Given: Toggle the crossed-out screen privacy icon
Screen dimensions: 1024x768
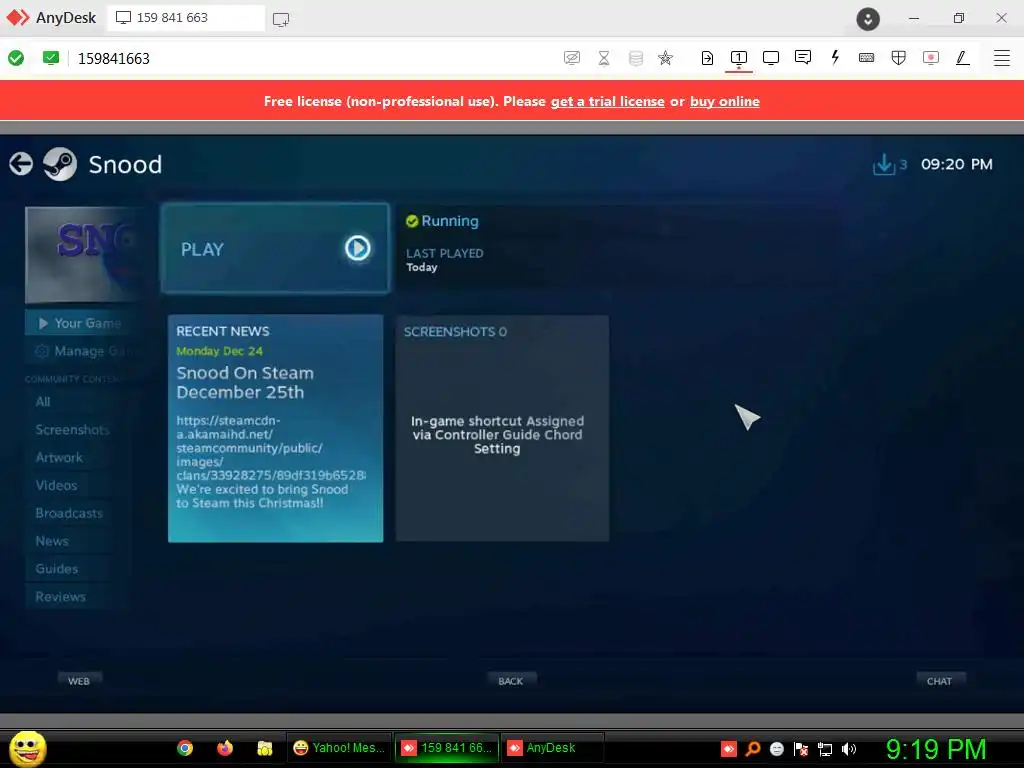Looking at the screenshot, I should 572,58.
